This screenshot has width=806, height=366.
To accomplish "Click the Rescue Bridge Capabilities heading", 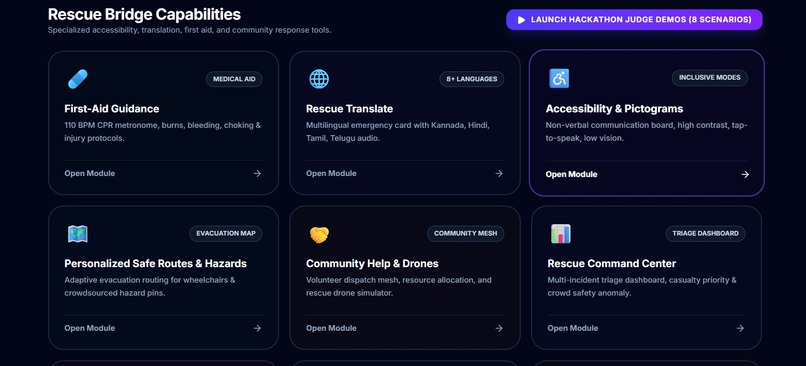I will click(144, 14).
